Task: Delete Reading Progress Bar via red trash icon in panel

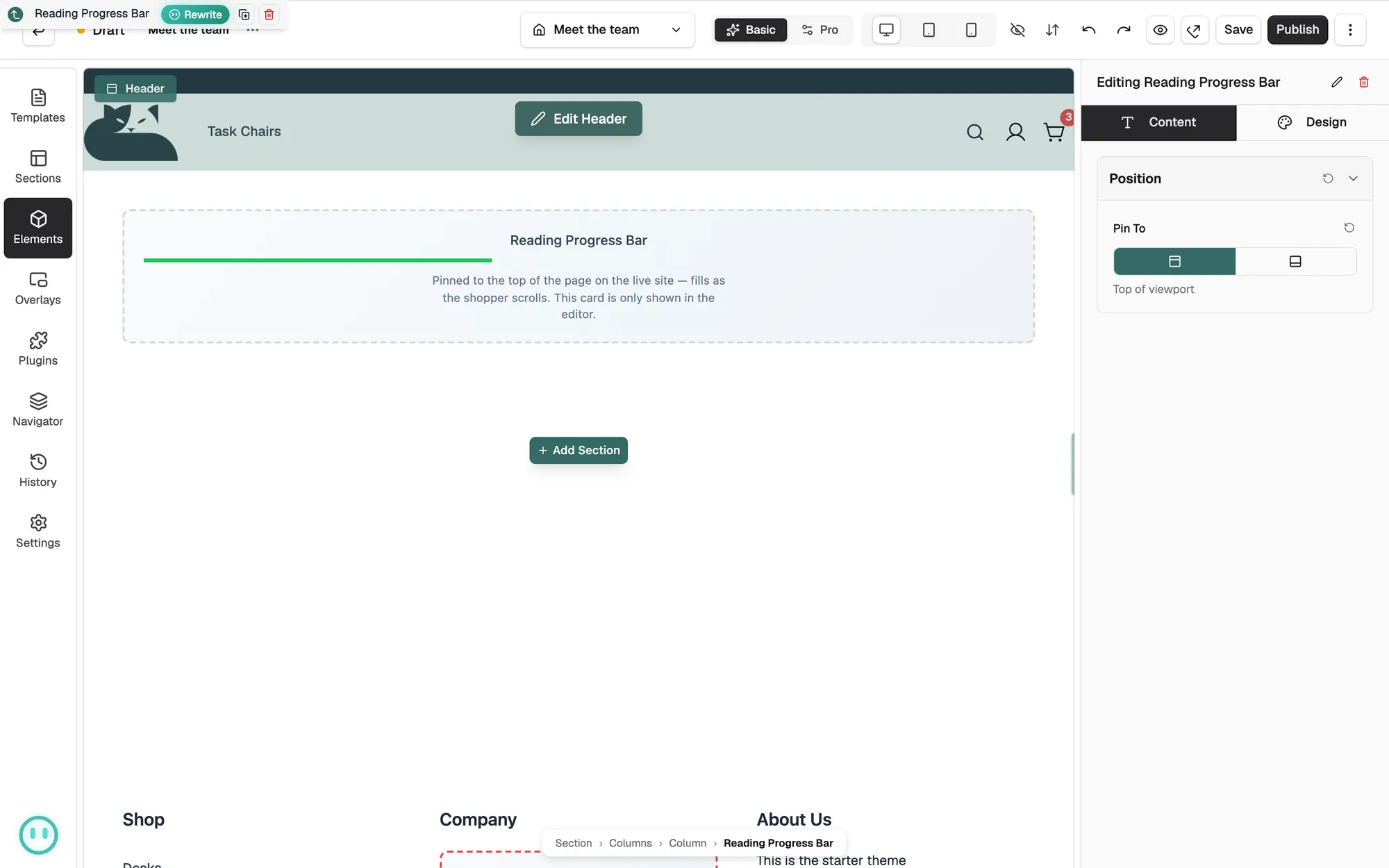Action: click(x=1364, y=82)
